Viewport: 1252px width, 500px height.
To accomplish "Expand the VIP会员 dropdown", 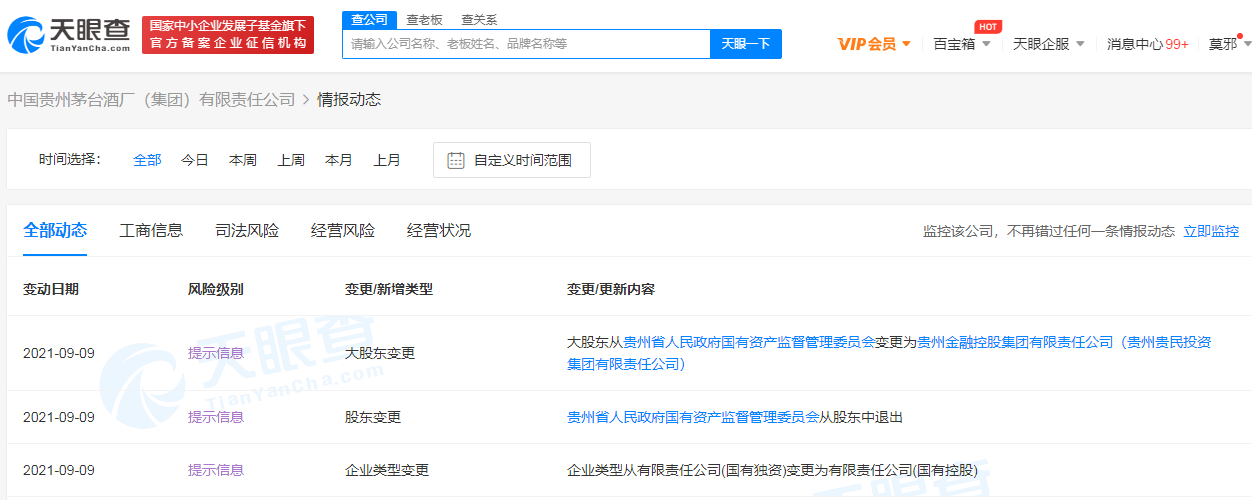I will click(874, 44).
